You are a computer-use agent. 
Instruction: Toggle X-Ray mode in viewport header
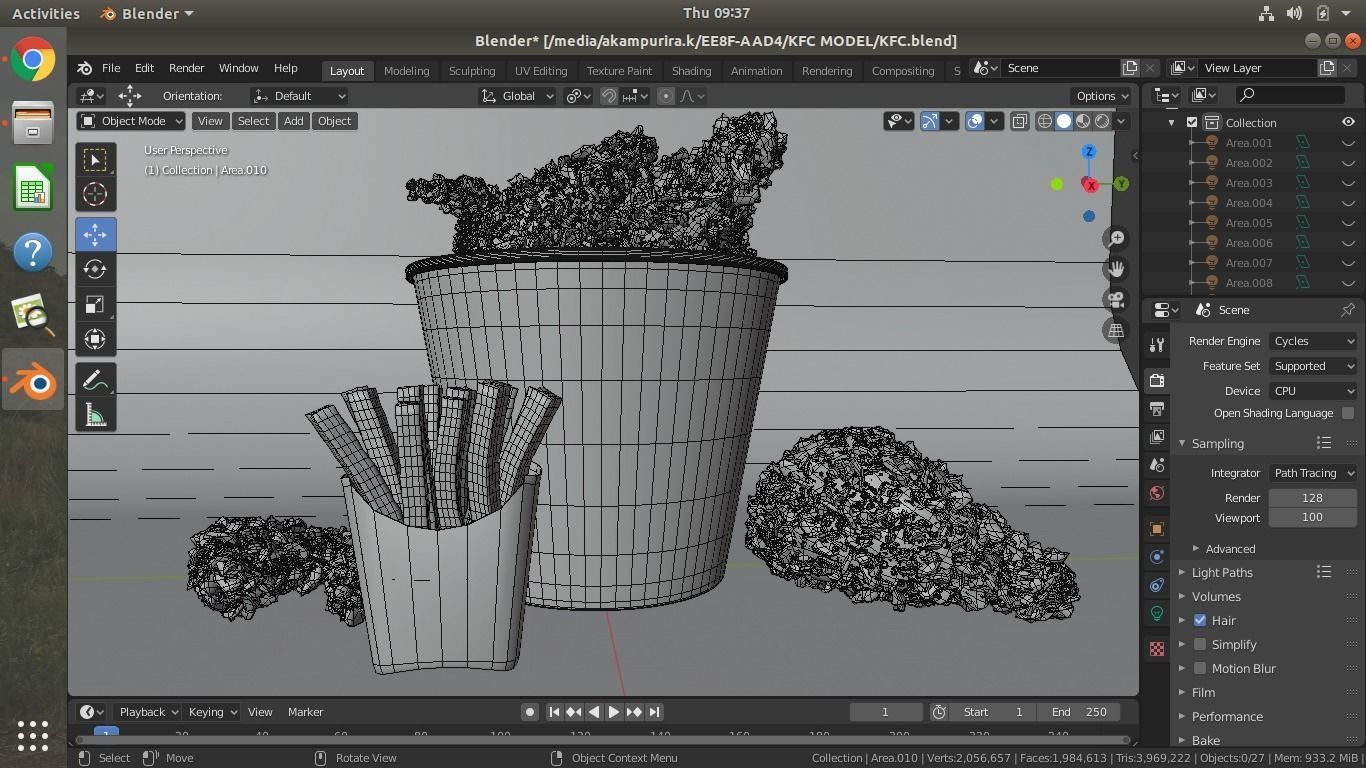1019,121
